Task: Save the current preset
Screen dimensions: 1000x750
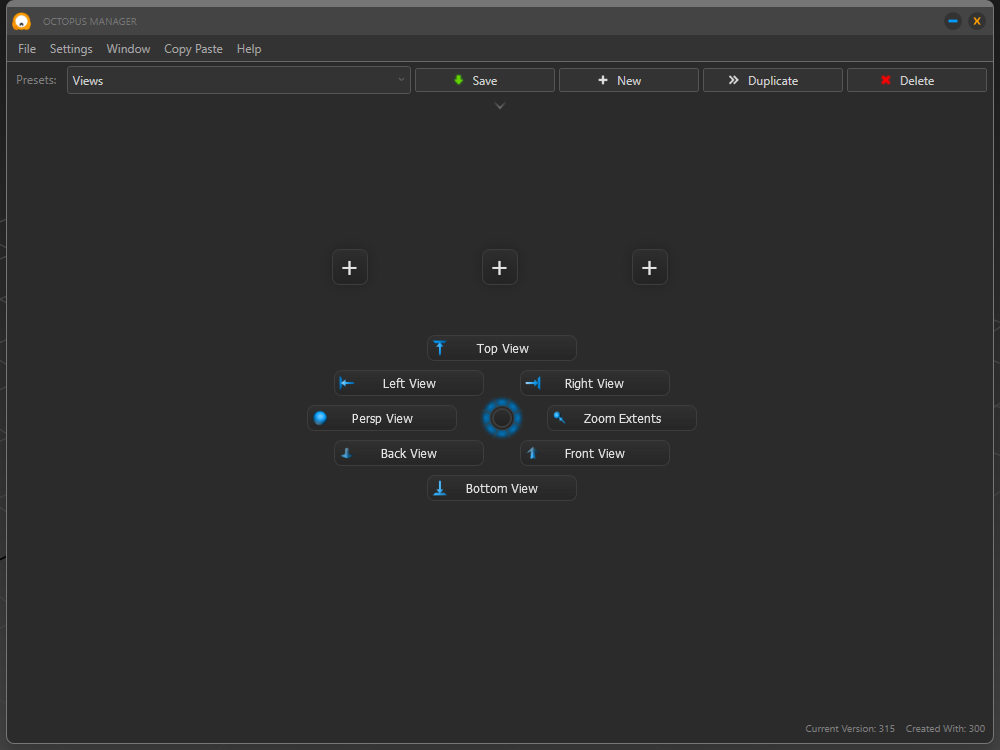Action: coord(485,80)
